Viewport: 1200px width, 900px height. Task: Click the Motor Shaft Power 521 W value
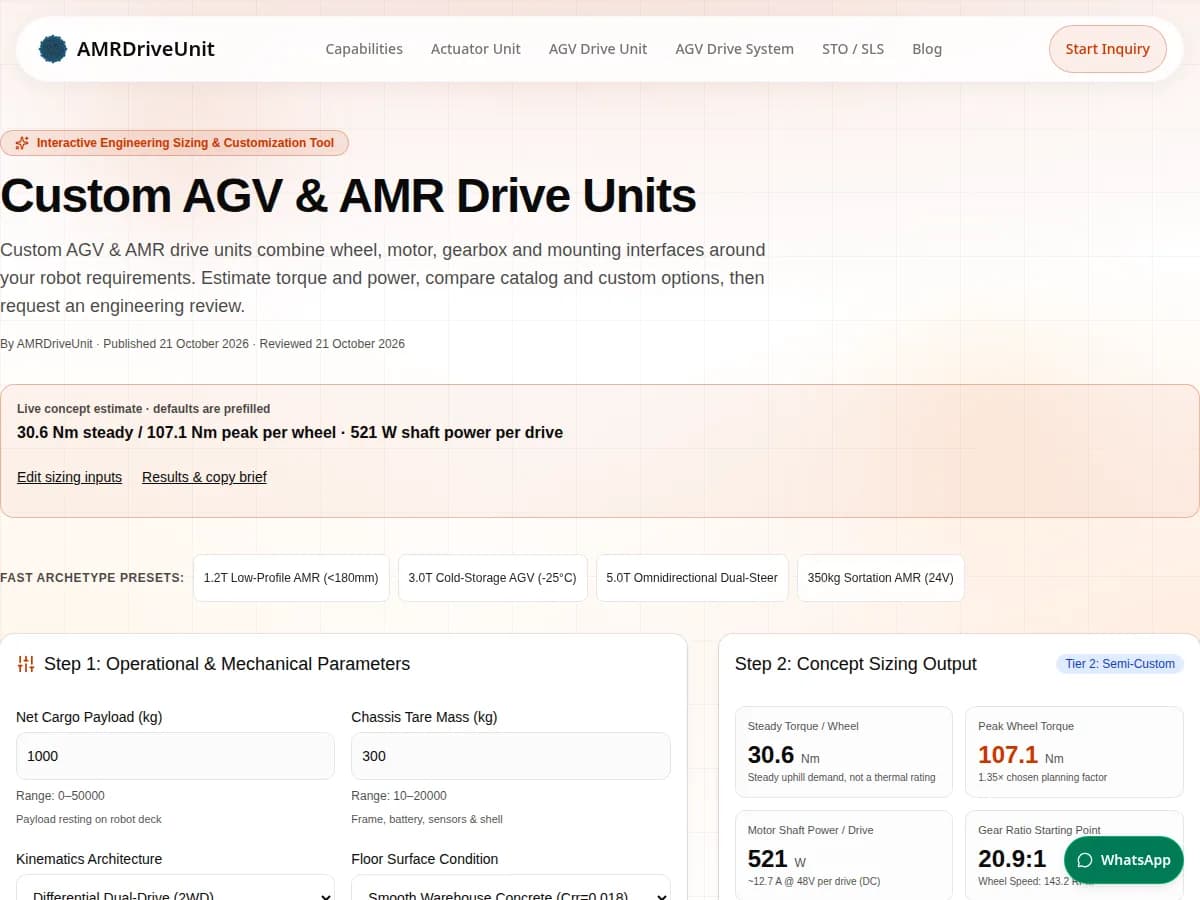click(x=768, y=858)
